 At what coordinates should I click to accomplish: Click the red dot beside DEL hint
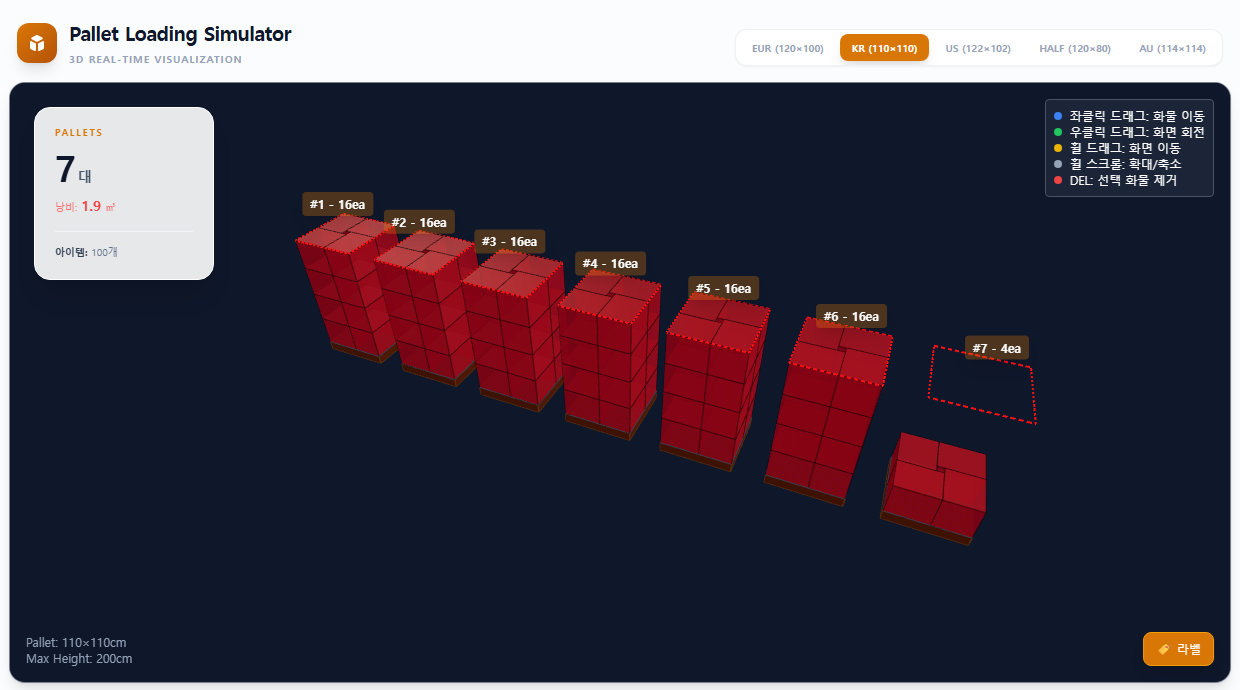click(x=1058, y=180)
